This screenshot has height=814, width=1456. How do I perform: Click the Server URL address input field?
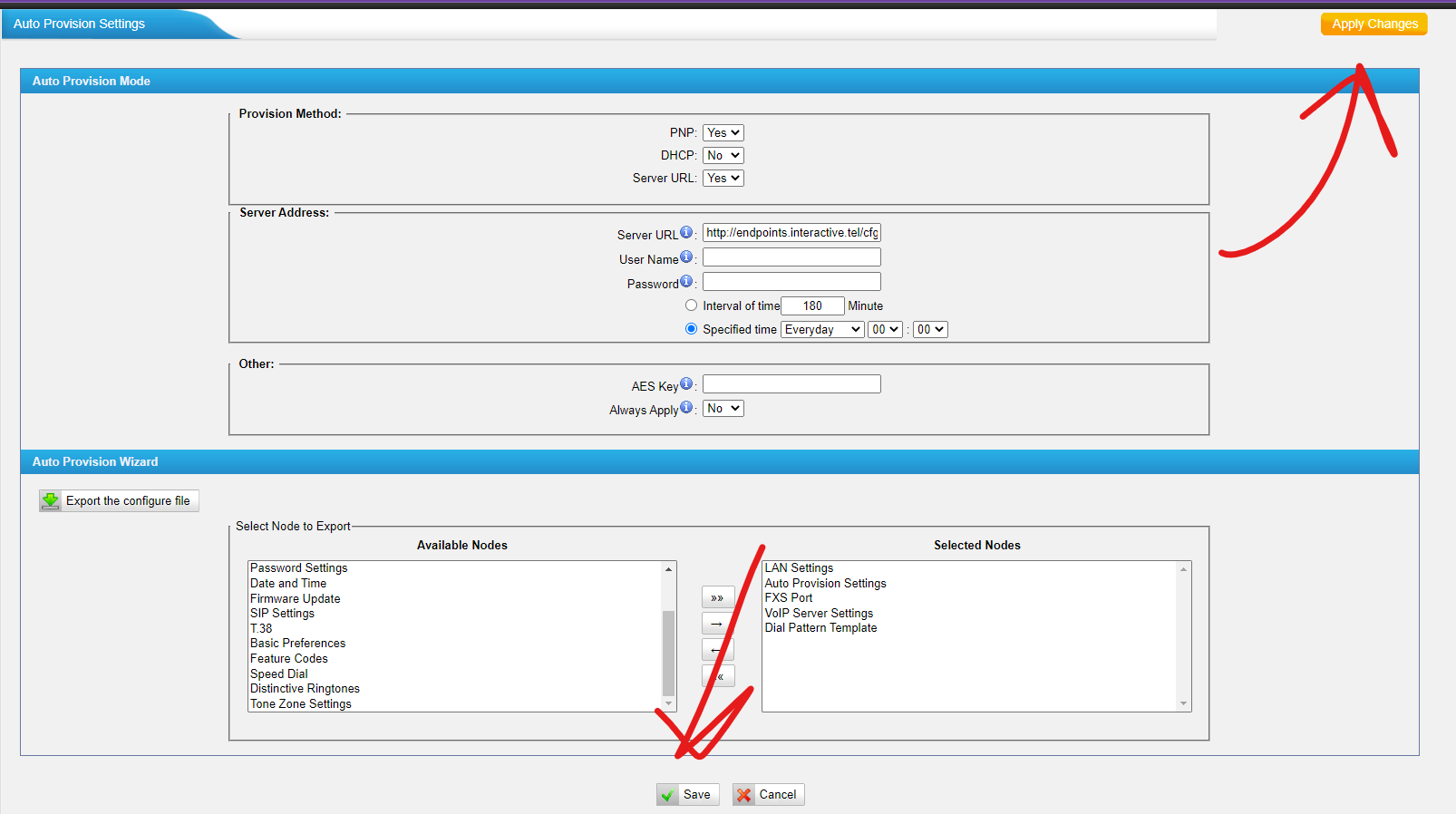pyautogui.click(x=791, y=233)
